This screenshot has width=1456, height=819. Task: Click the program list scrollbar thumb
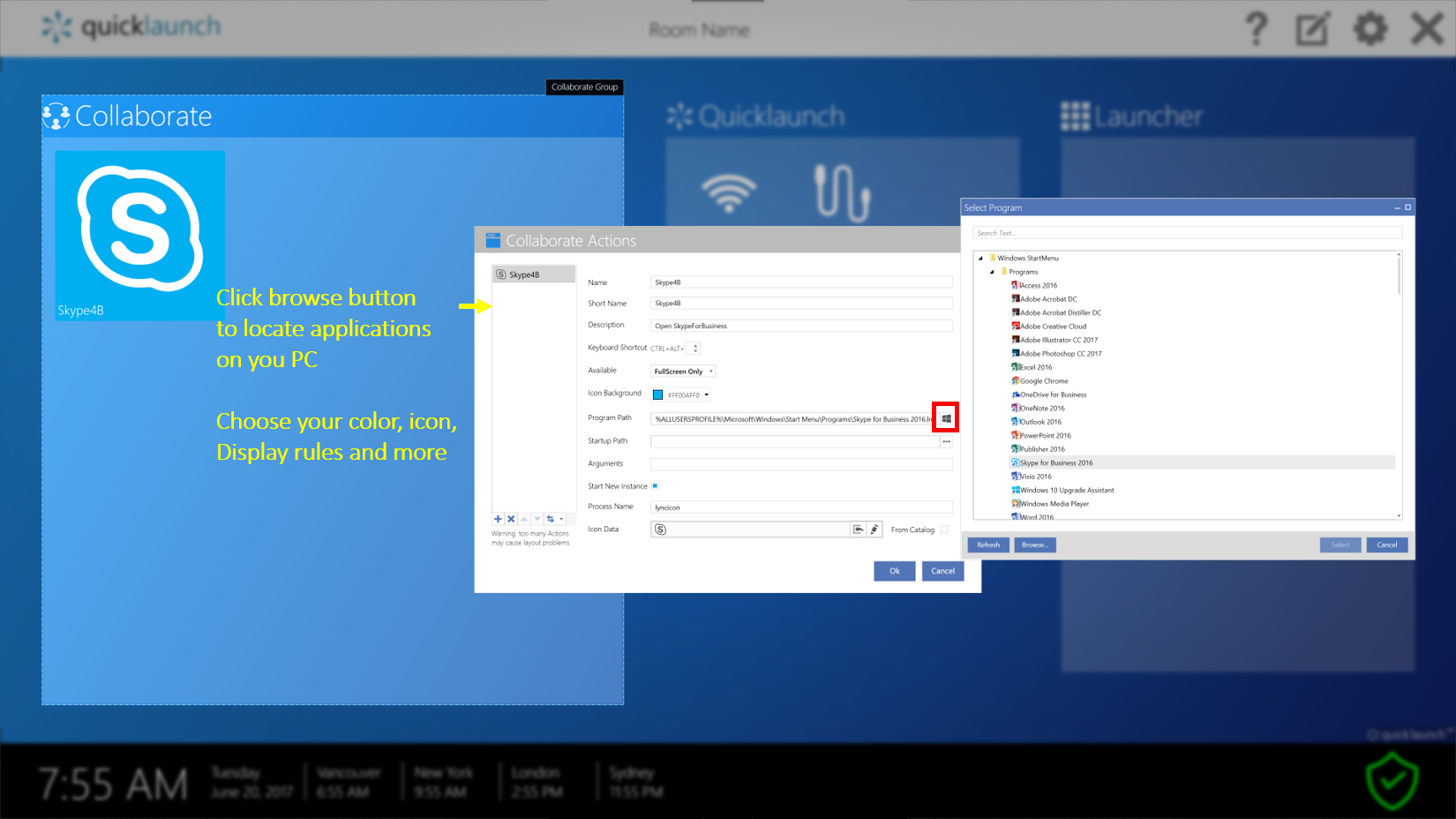coord(1400,275)
